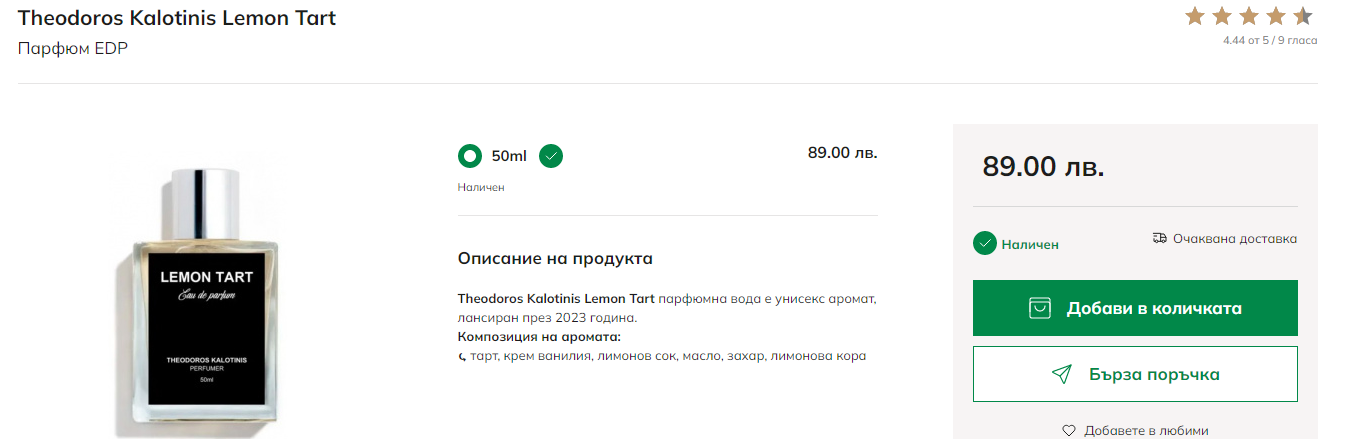Select the 50ml size radio button
Screen dimensions: 1355x439
point(470,156)
